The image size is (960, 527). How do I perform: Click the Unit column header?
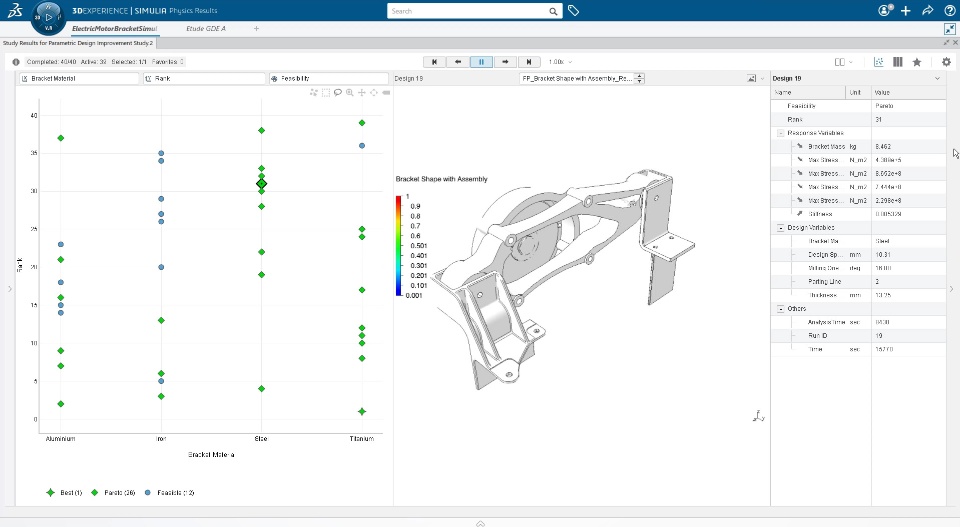point(858,92)
